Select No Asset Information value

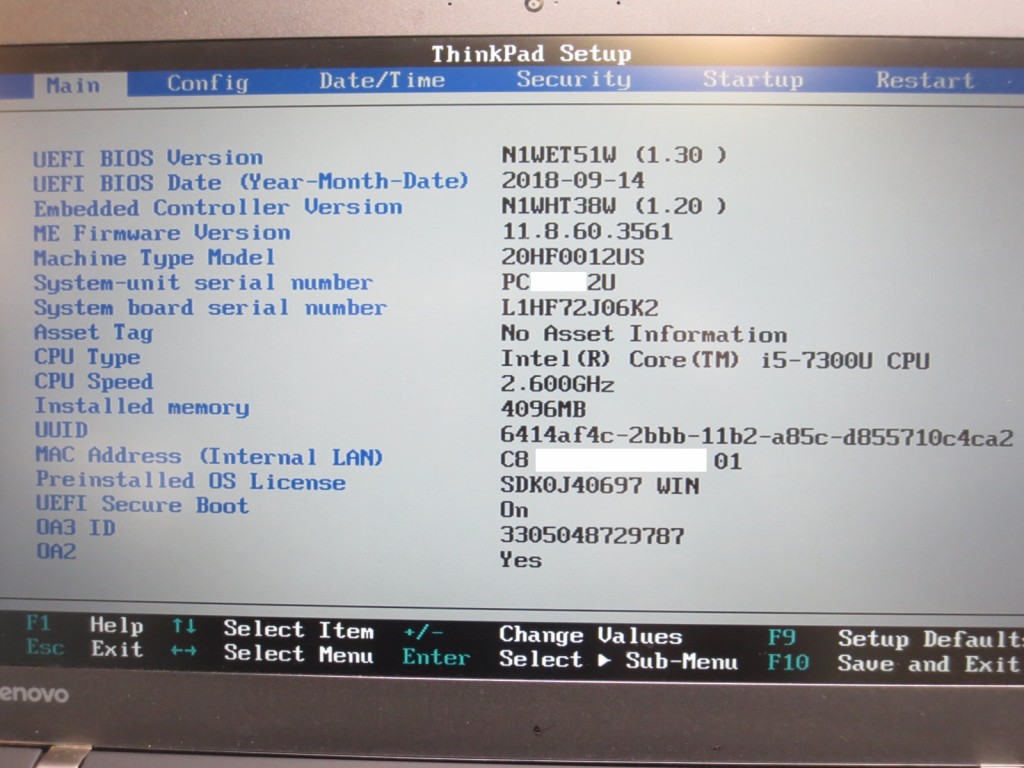[644, 334]
